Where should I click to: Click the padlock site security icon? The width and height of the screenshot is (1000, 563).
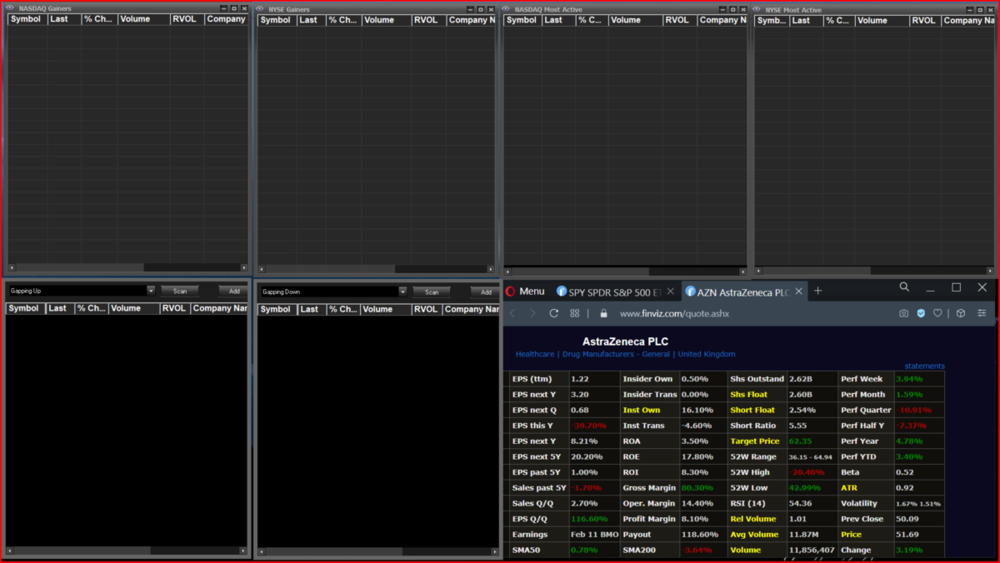click(603, 314)
